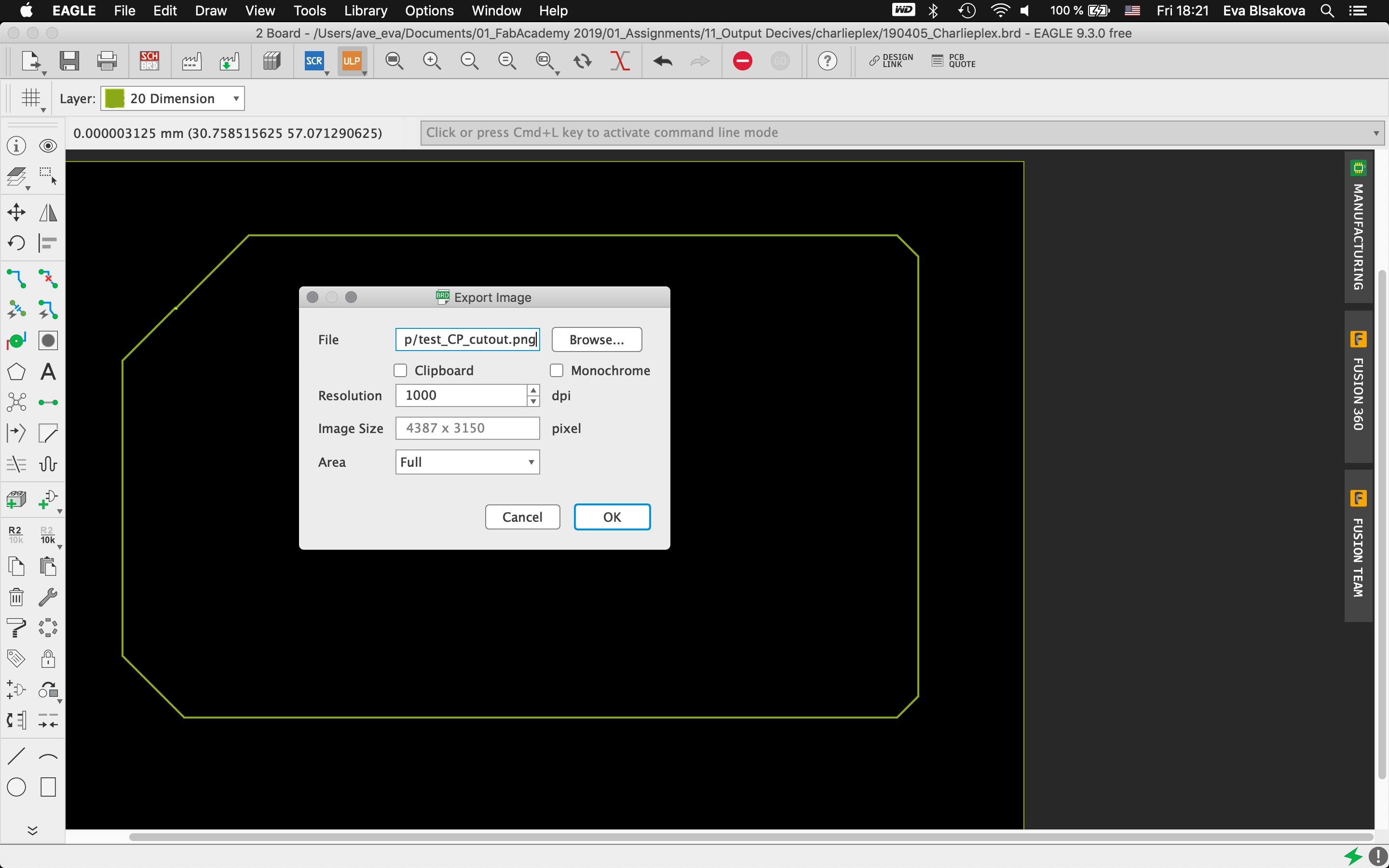Screen dimensions: 1389x868
Task: Click the Browse... button
Action: [x=596, y=339]
